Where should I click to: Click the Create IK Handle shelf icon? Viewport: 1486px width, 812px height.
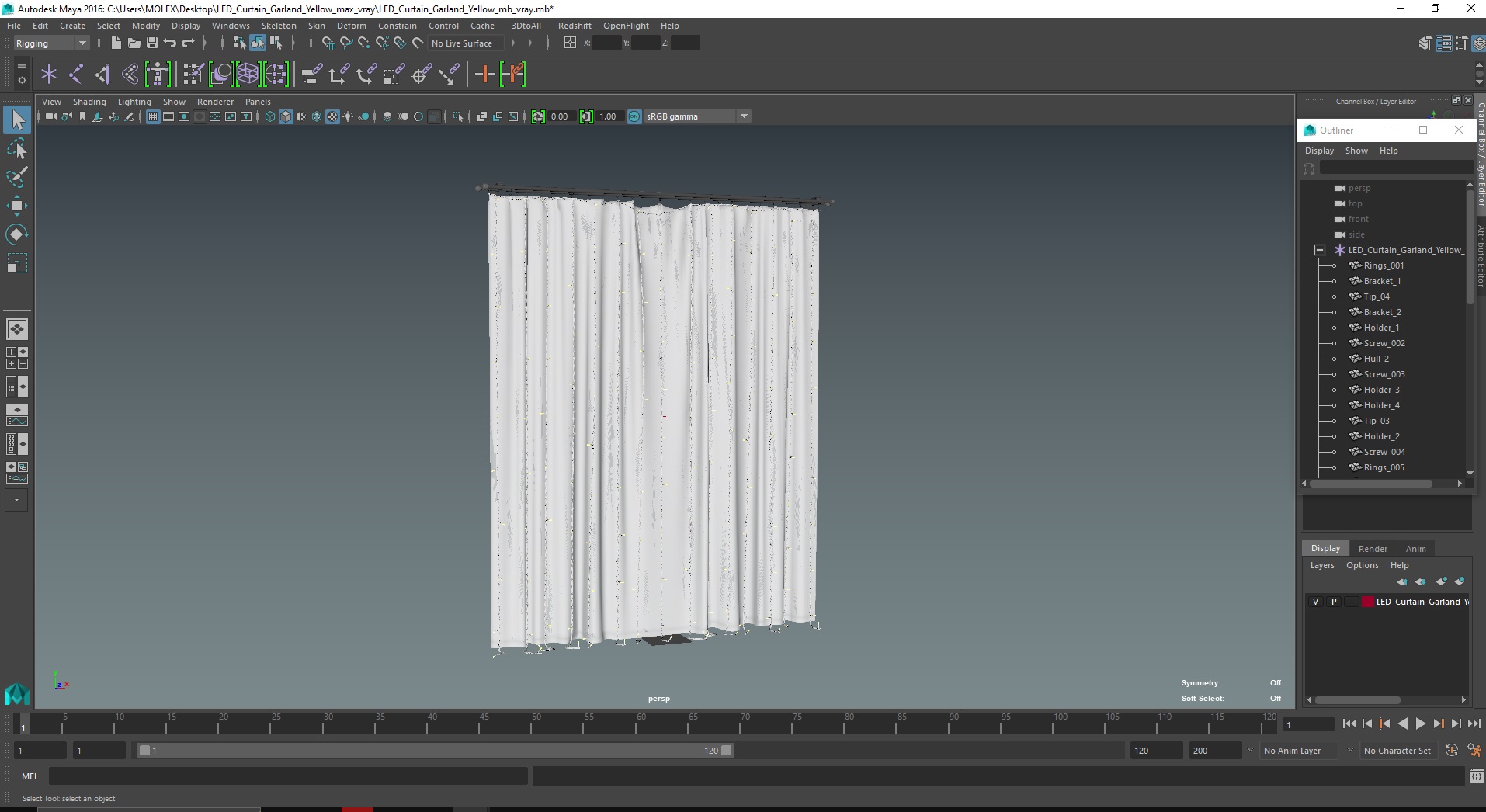[103, 75]
